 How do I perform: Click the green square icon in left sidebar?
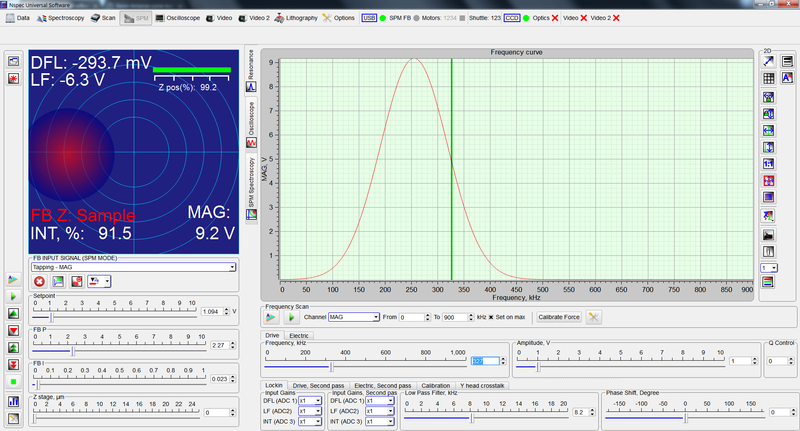(x=14, y=381)
